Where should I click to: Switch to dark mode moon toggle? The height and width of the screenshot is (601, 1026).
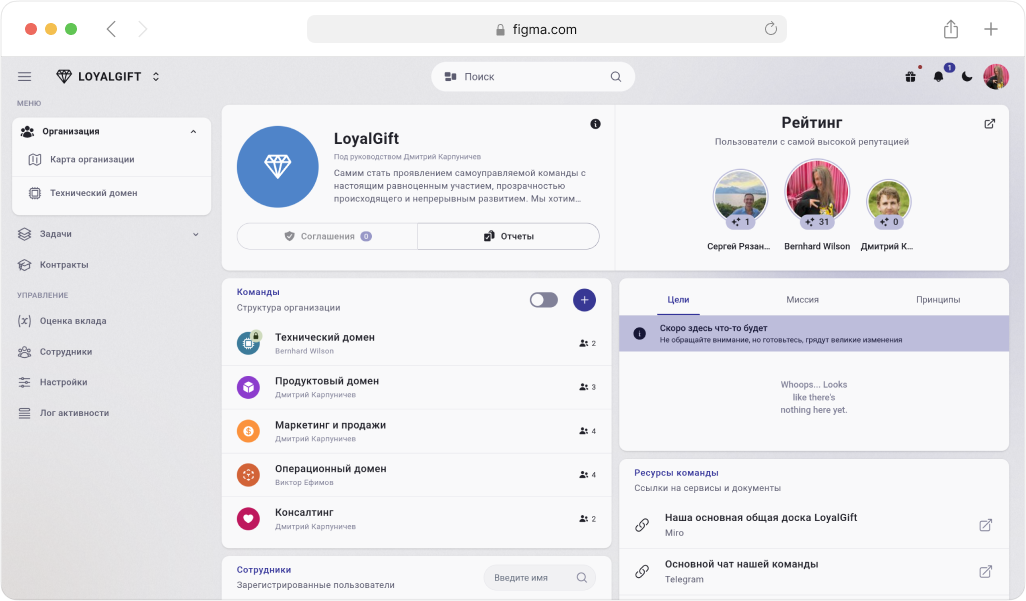coord(967,77)
